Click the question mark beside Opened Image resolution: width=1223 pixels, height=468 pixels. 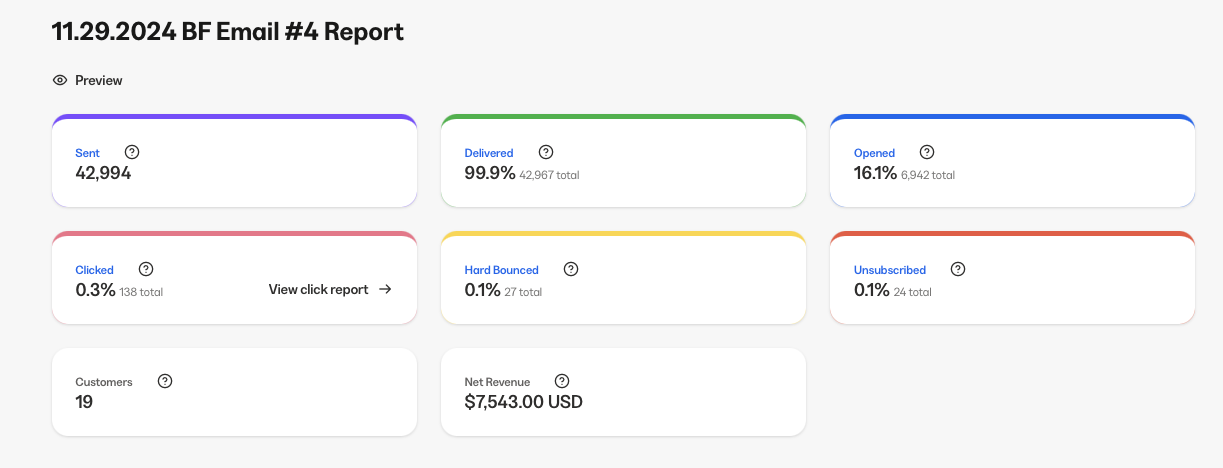927,152
